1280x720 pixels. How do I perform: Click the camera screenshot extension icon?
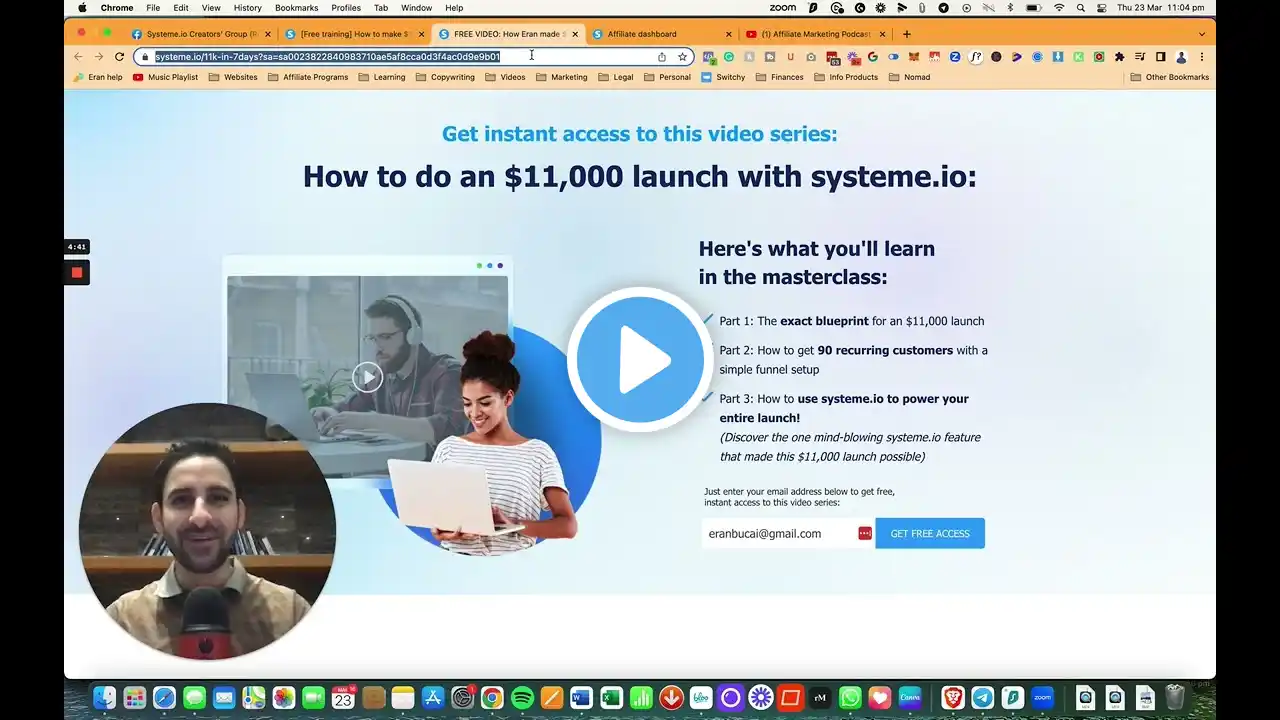click(811, 57)
